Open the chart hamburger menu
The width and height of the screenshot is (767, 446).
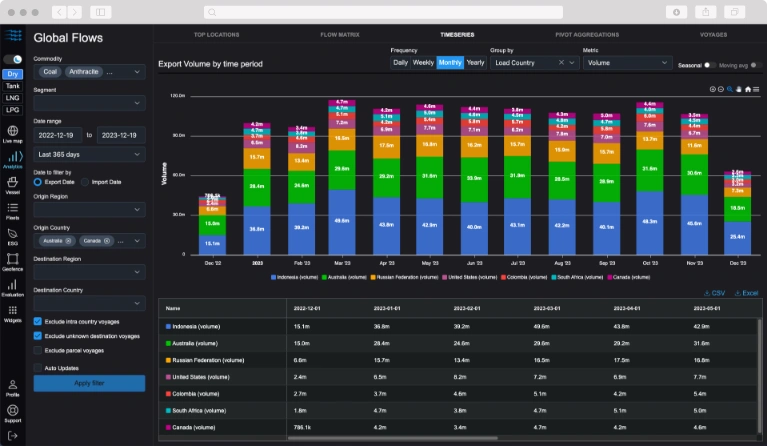click(x=756, y=89)
